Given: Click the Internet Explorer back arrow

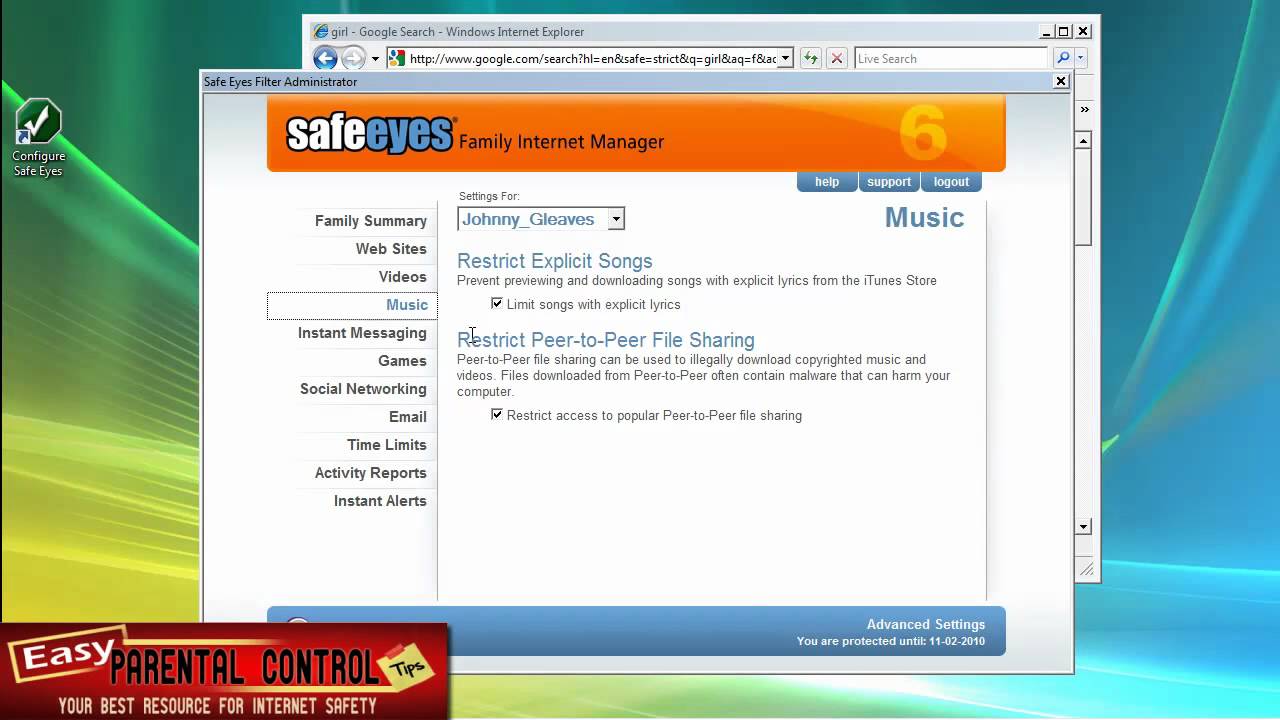Looking at the screenshot, I should click(x=325, y=58).
